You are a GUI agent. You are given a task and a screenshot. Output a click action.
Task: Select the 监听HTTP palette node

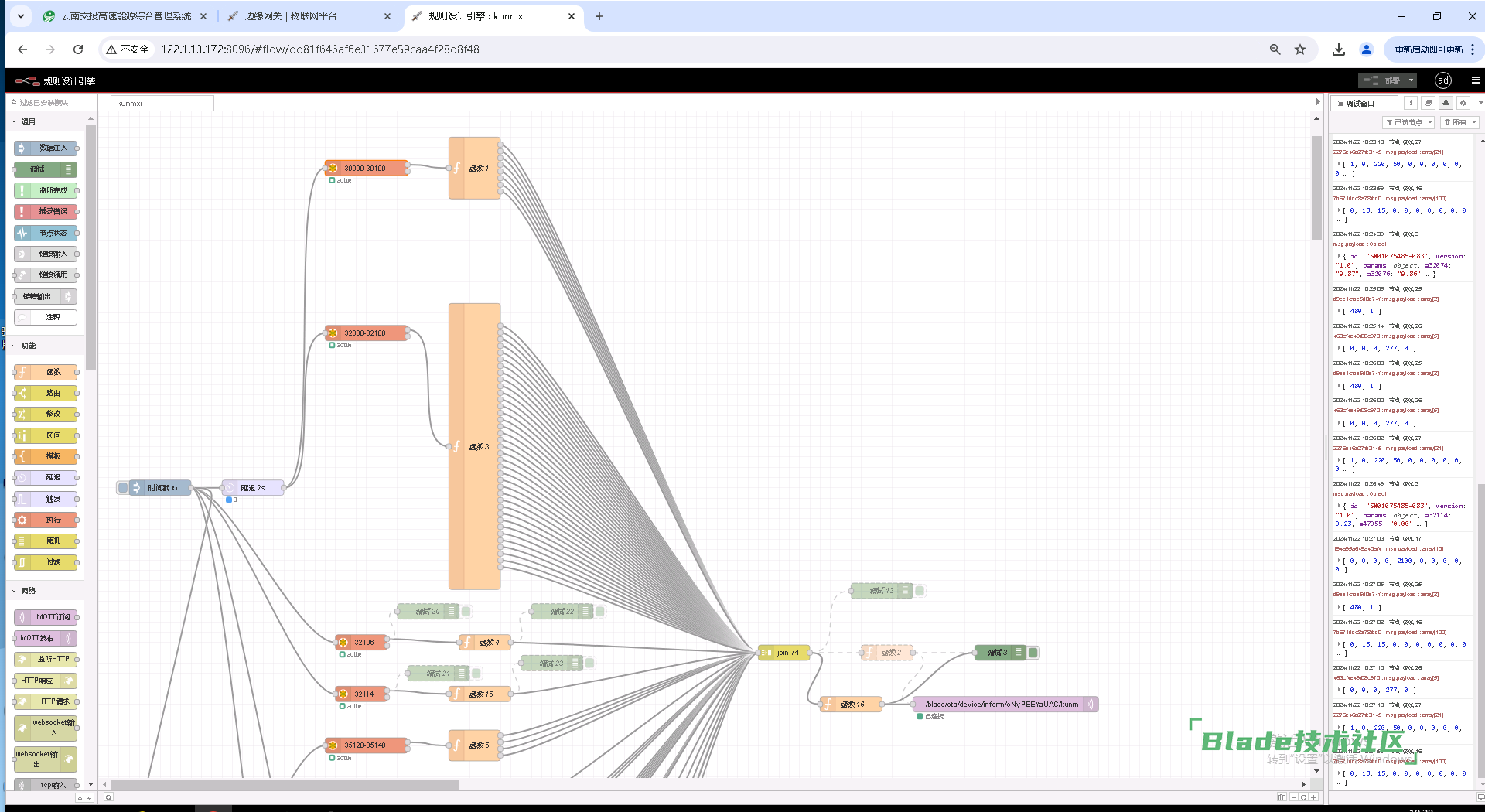(x=46, y=659)
